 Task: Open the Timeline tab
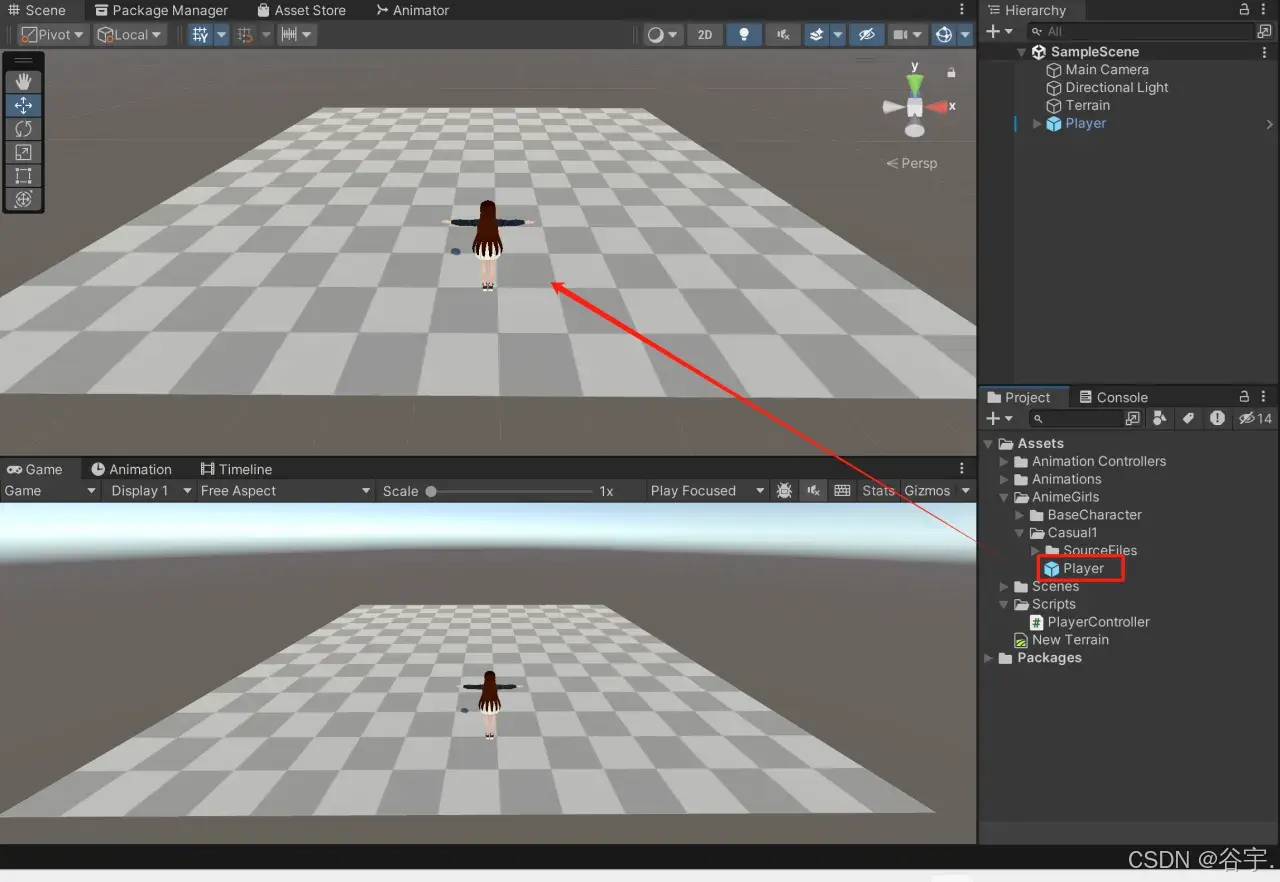tap(236, 469)
